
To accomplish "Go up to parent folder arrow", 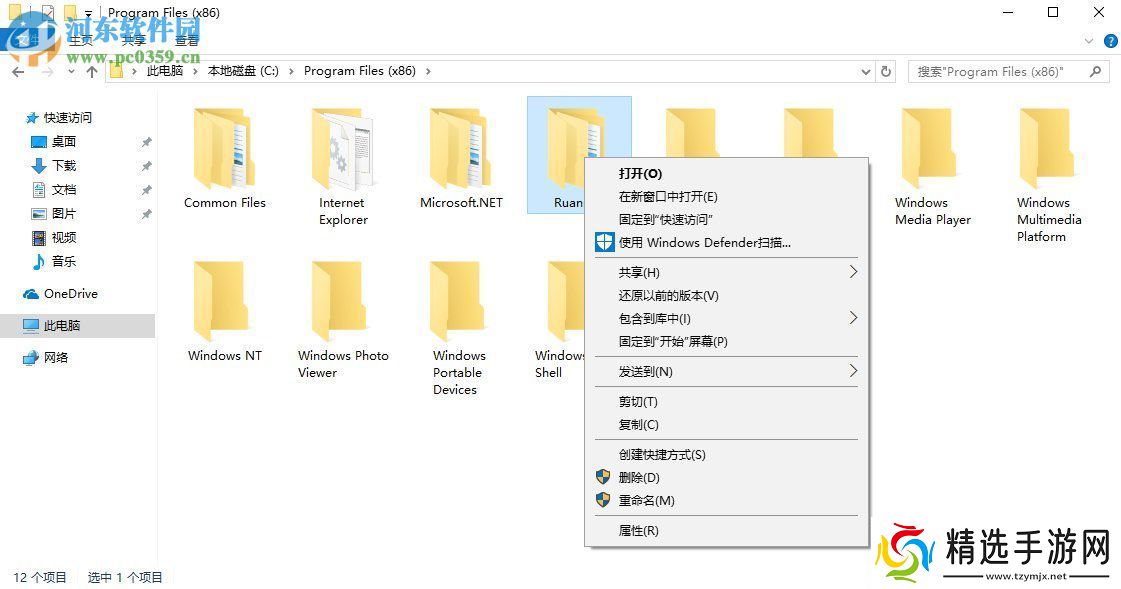I will click(x=91, y=72).
